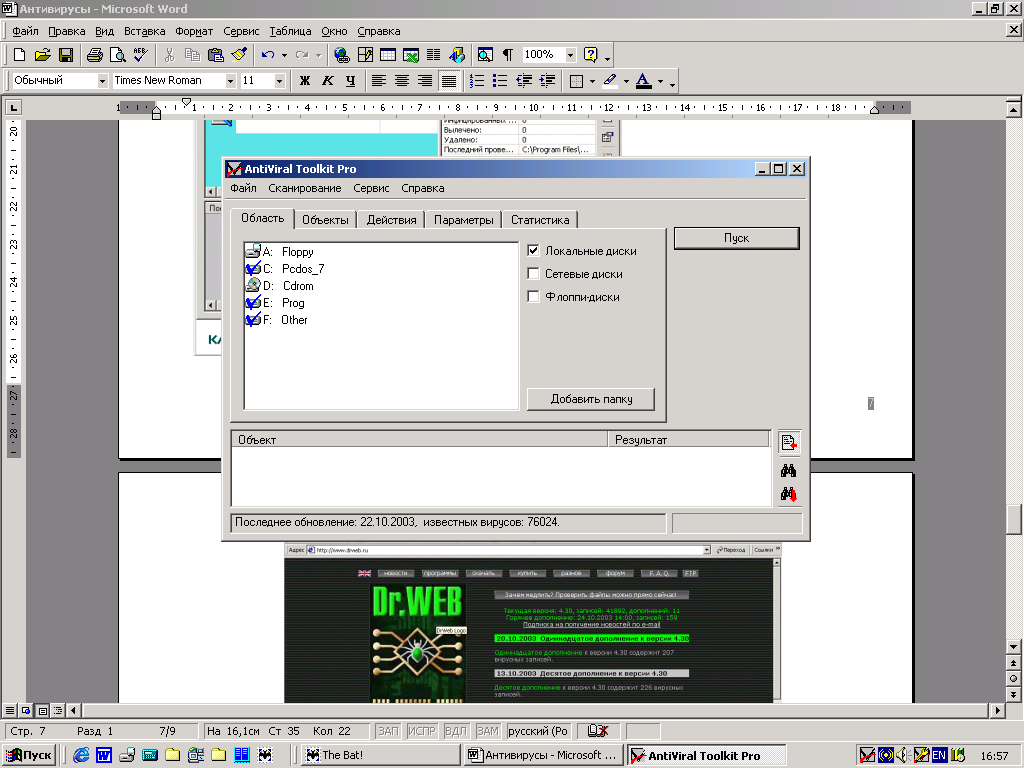Switch to the Объекты tab
This screenshot has width=1024, height=768.
[x=325, y=220]
